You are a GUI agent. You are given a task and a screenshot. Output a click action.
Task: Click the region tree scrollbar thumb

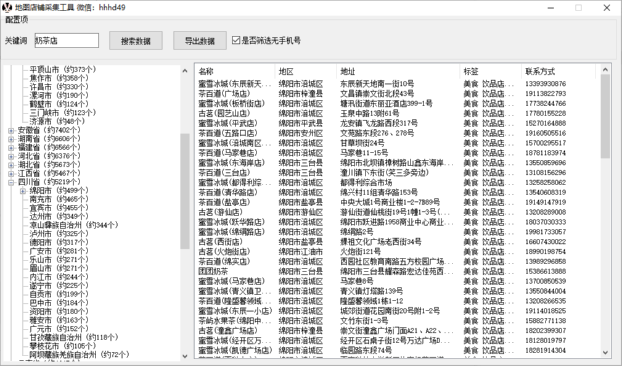(184, 191)
